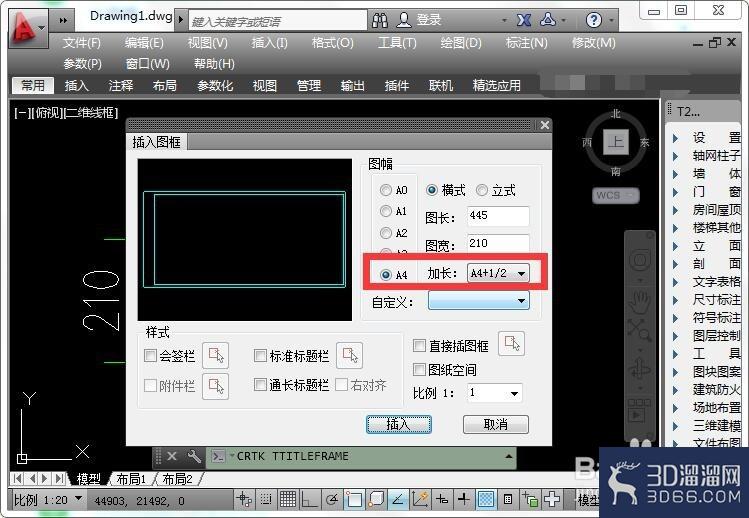This screenshot has width=749, height=518.
Task: Toggle 3D object snap in status bar
Action: [376, 499]
